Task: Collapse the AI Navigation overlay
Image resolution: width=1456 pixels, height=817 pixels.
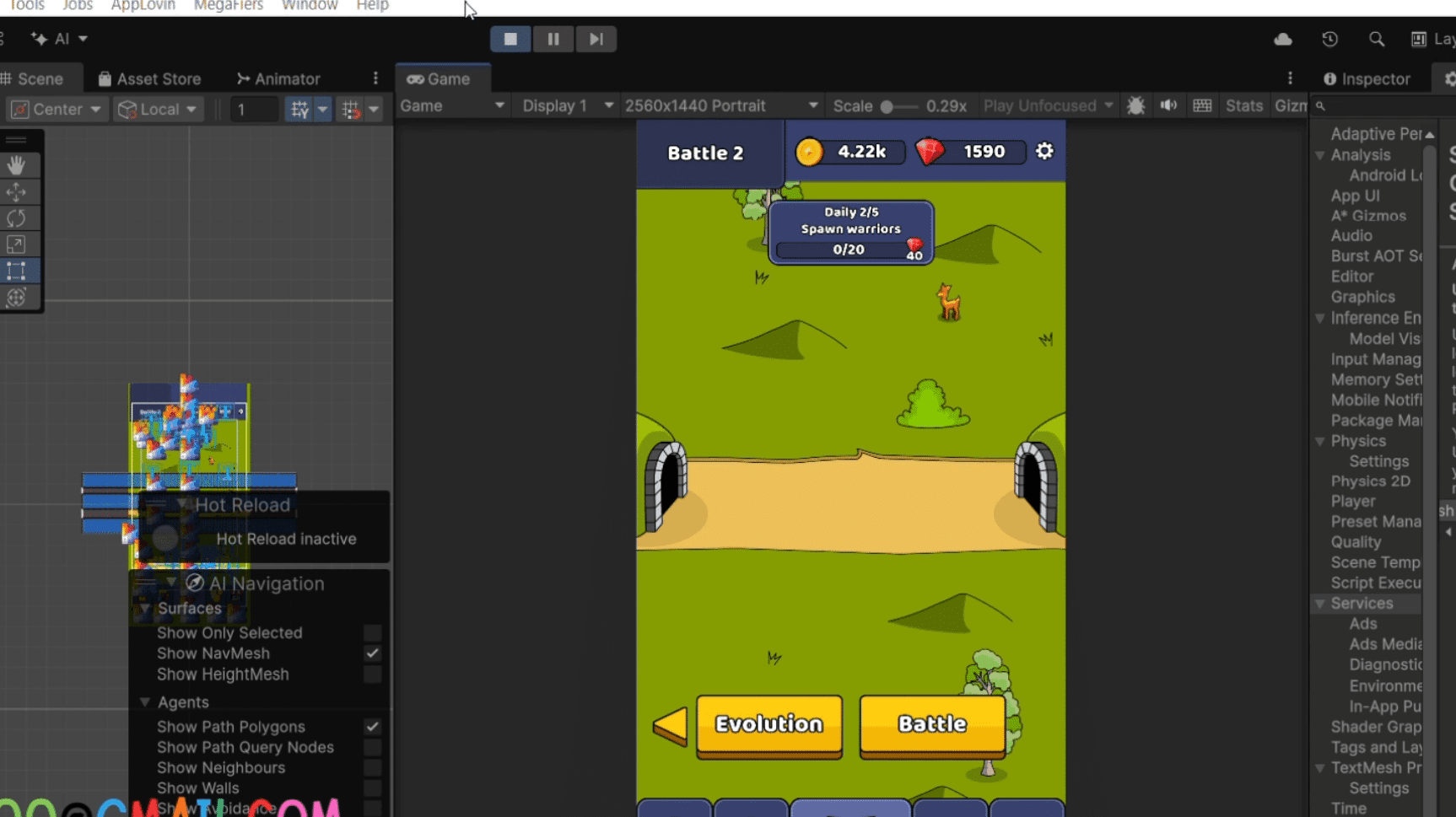Action: 171,583
